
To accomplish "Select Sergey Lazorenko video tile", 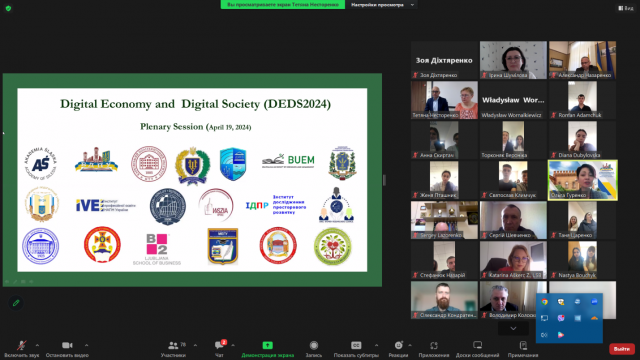I will point(444,220).
